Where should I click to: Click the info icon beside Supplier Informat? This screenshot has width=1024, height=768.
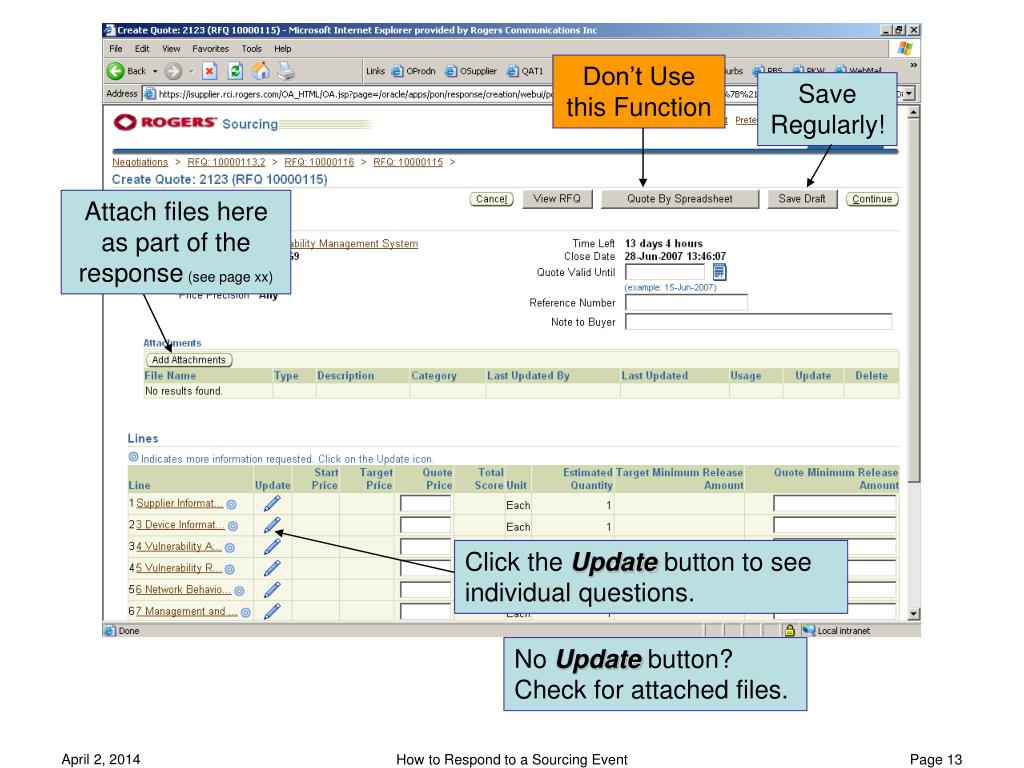pyautogui.click(x=231, y=504)
